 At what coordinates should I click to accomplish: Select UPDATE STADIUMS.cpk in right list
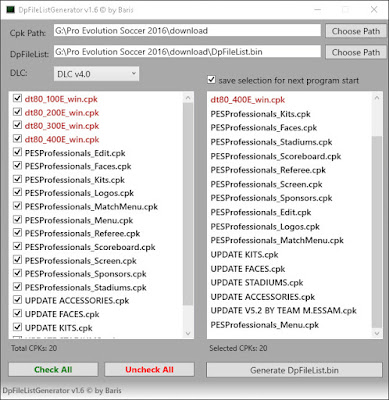[257, 283]
